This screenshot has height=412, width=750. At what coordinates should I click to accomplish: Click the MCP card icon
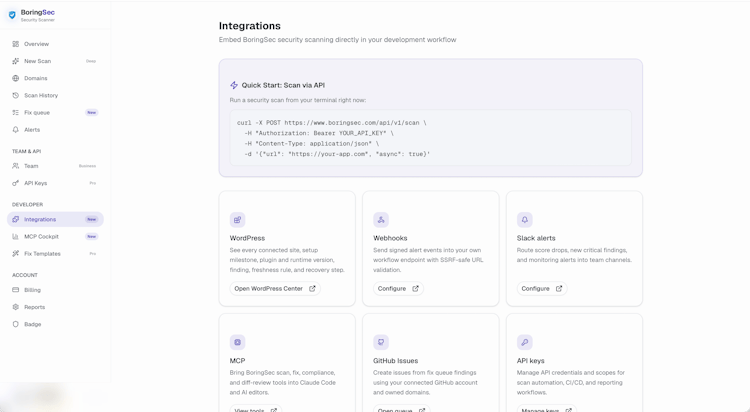pyautogui.click(x=237, y=343)
